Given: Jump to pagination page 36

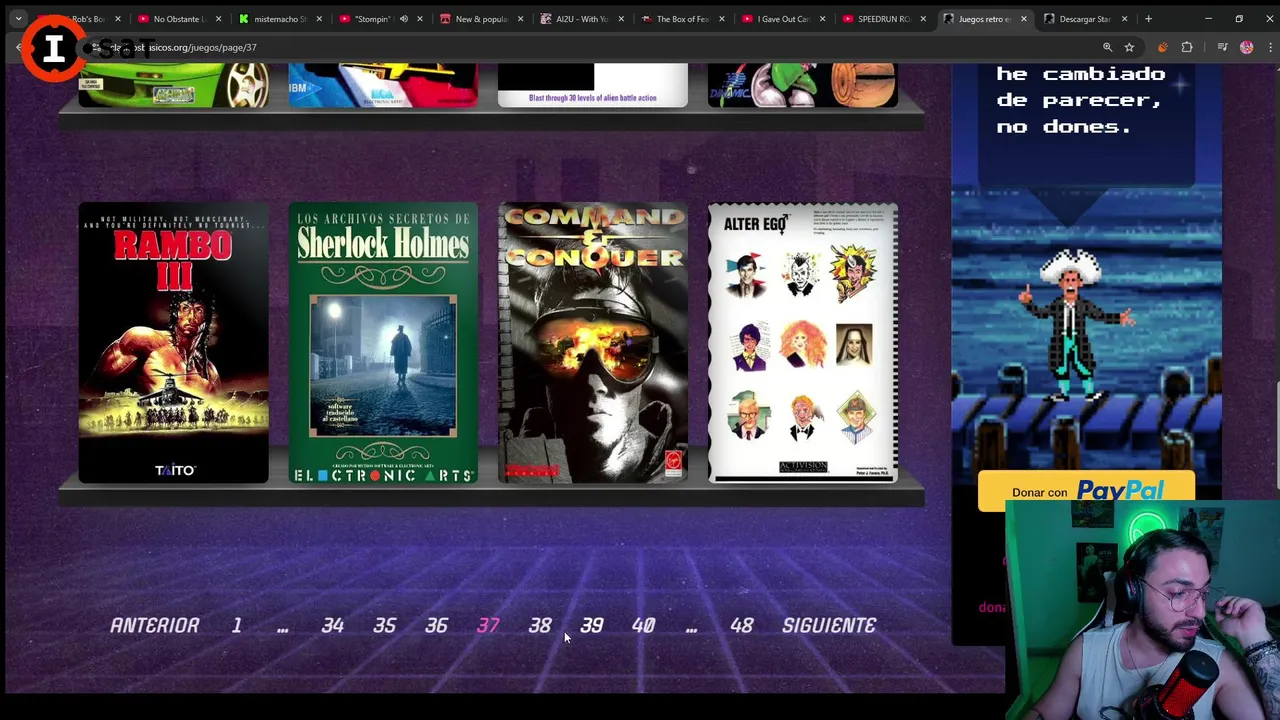Looking at the screenshot, I should click(437, 625).
